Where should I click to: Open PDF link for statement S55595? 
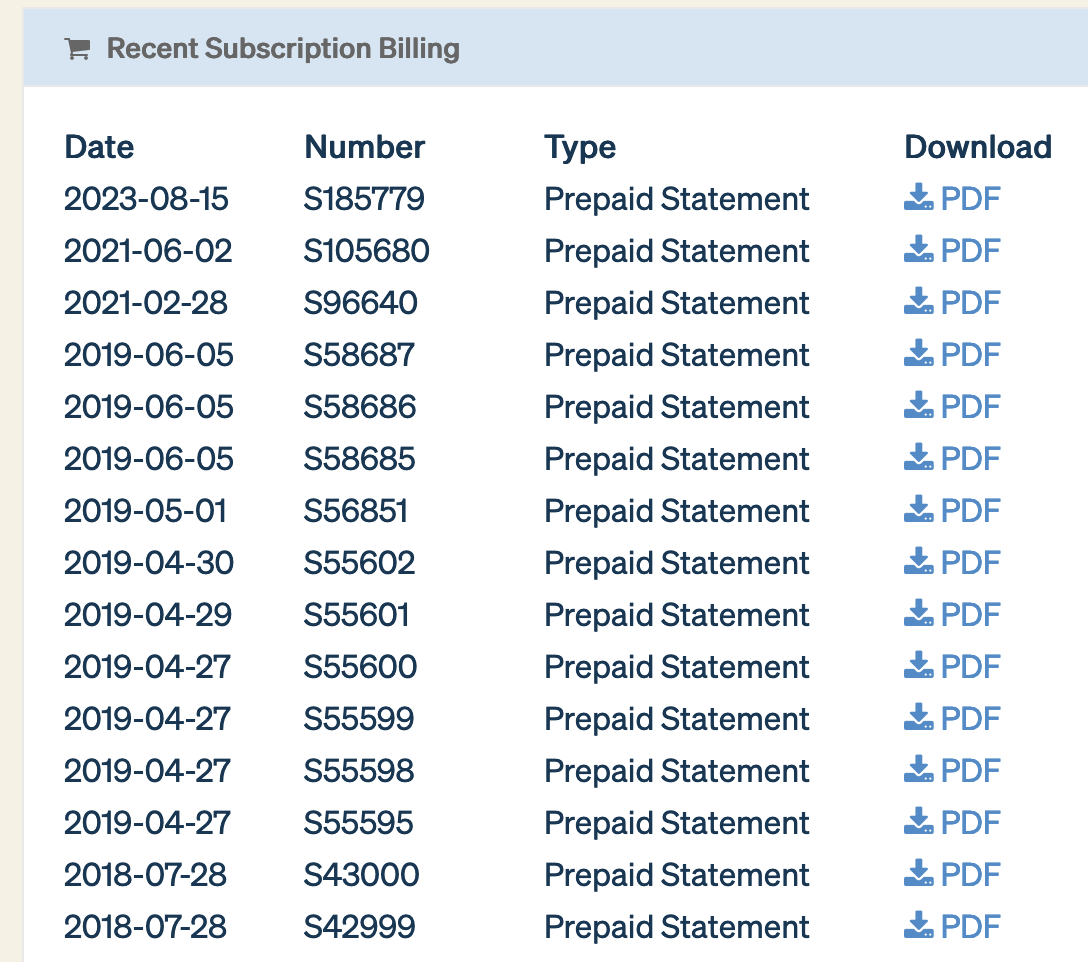tap(969, 823)
